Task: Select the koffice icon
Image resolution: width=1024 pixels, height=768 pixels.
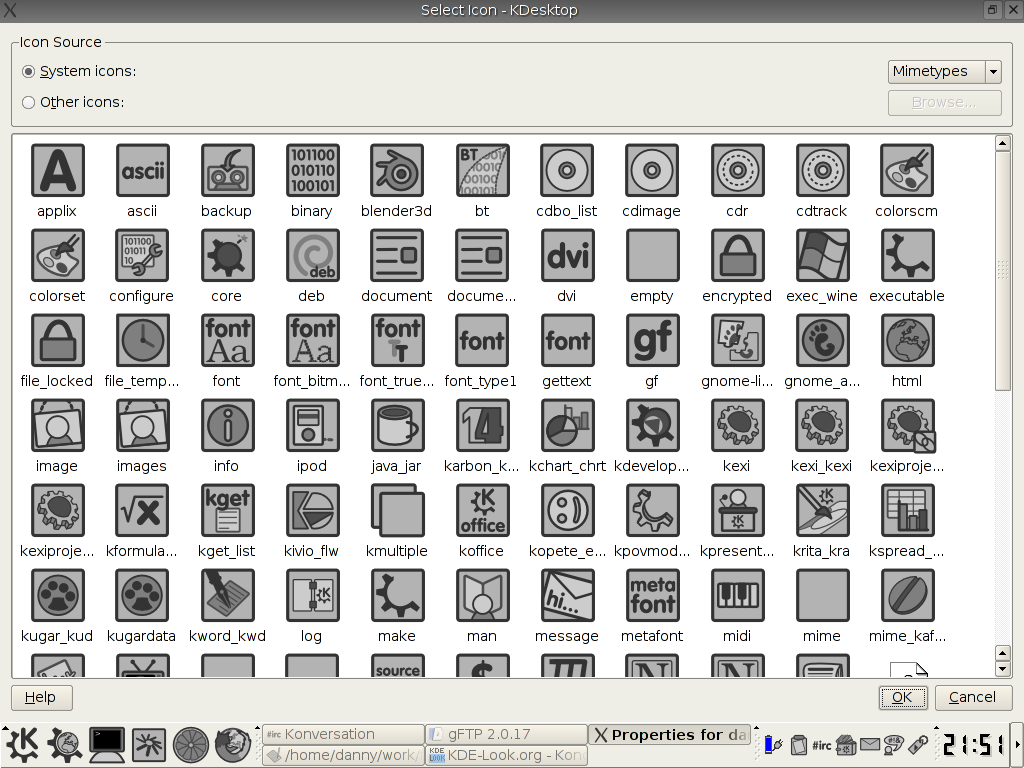Action: pos(482,510)
